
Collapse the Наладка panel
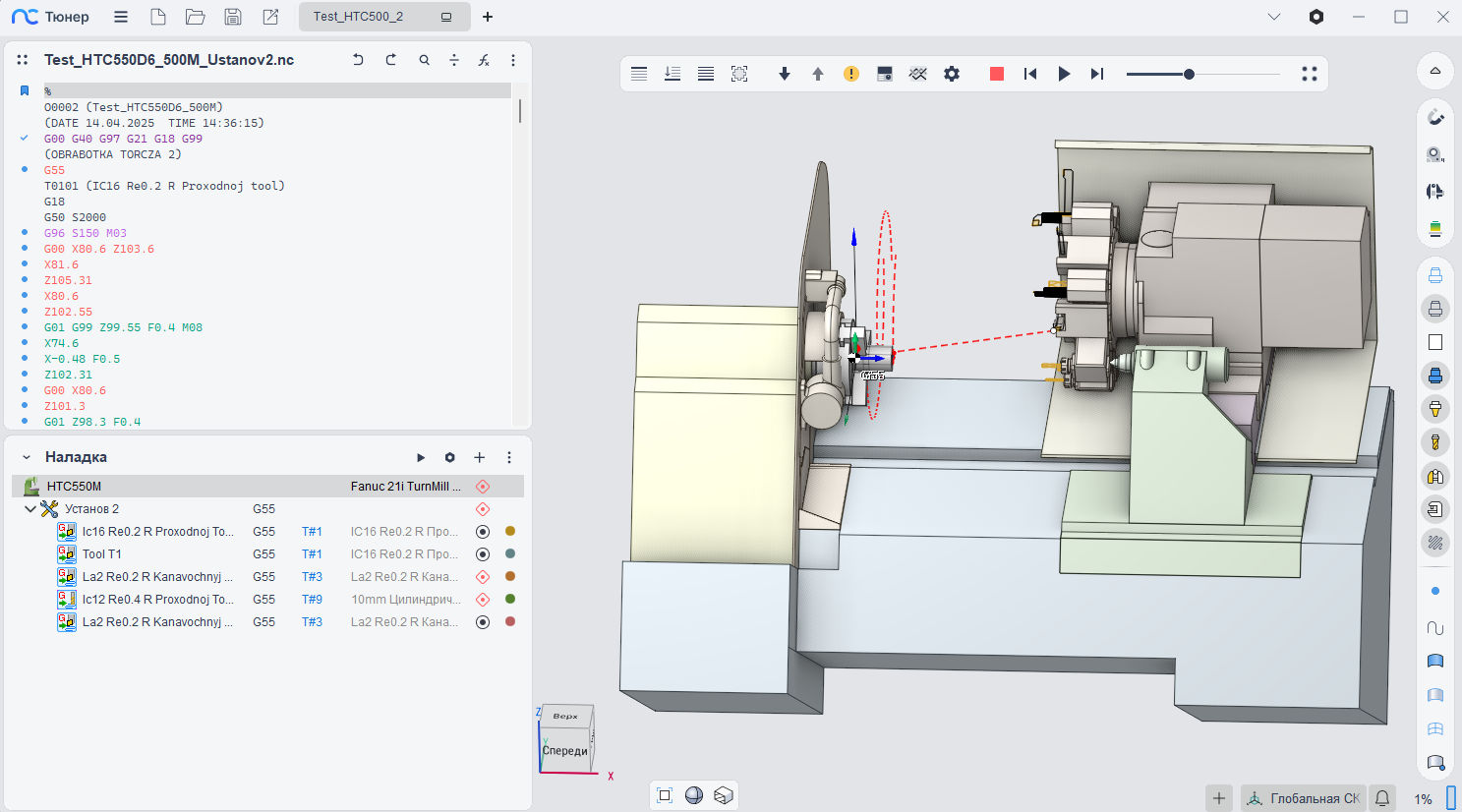(27, 457)
